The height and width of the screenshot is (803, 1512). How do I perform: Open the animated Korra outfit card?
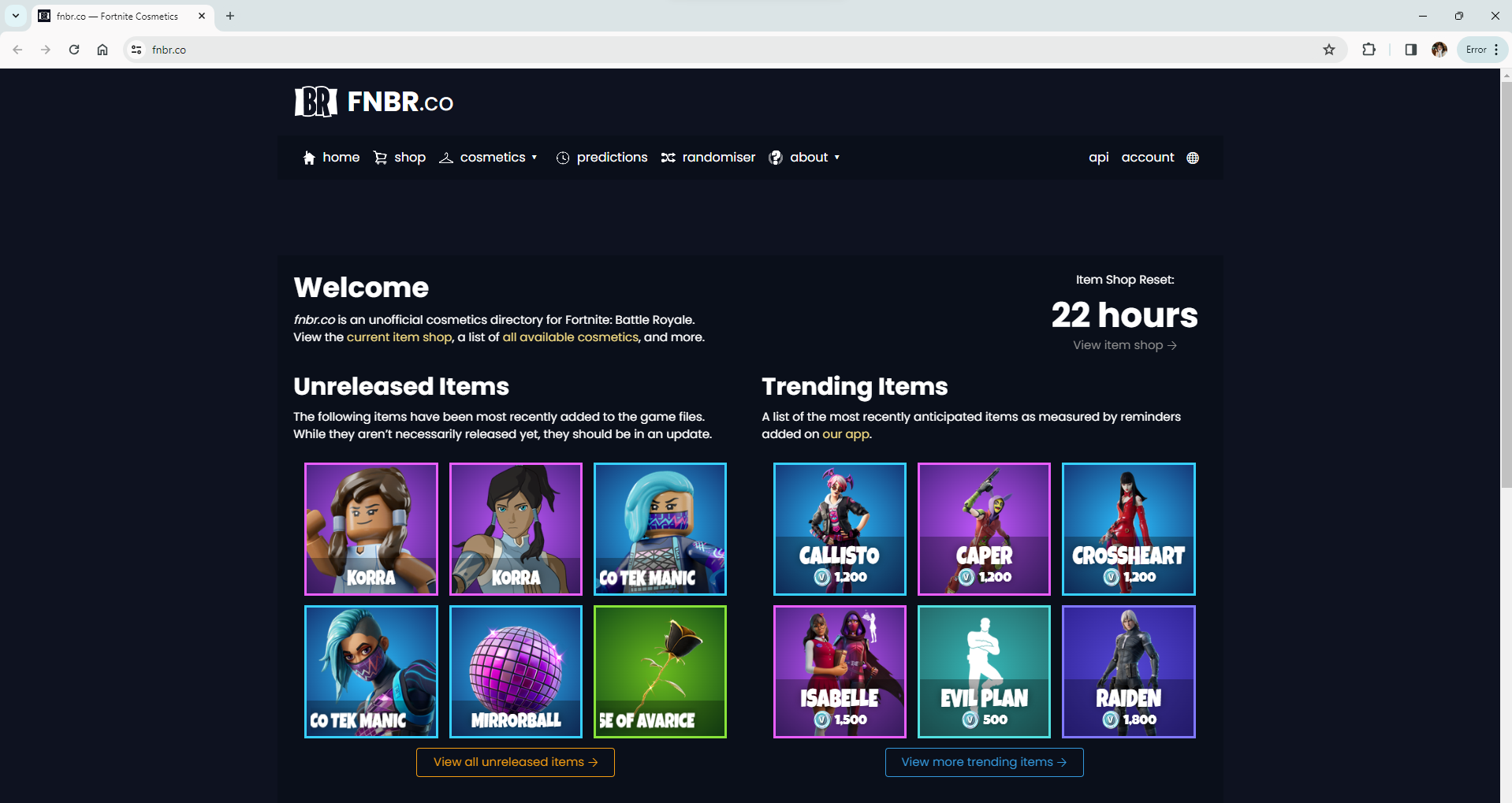(x=516, y=529)
